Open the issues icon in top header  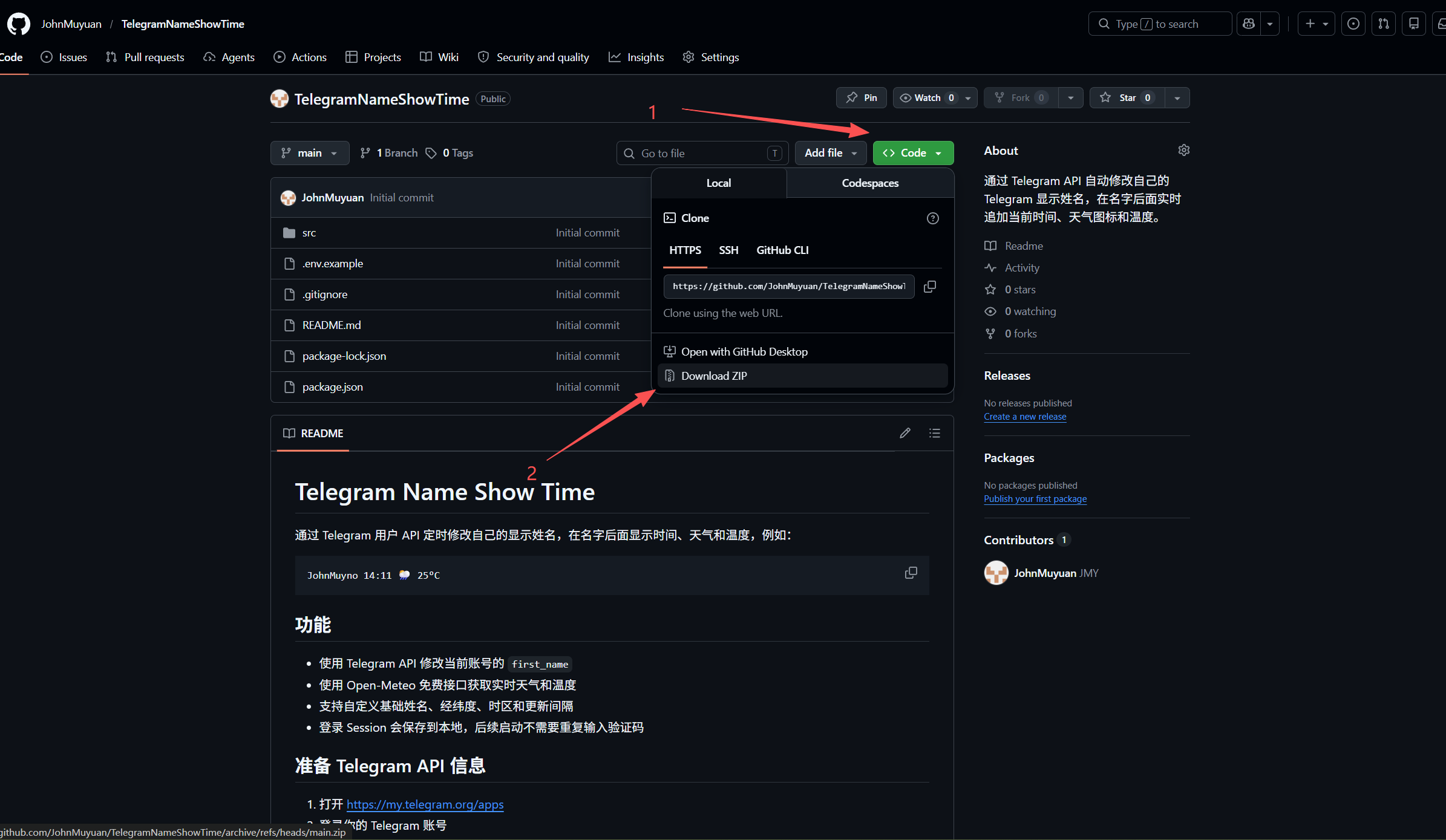[1353, 24]
